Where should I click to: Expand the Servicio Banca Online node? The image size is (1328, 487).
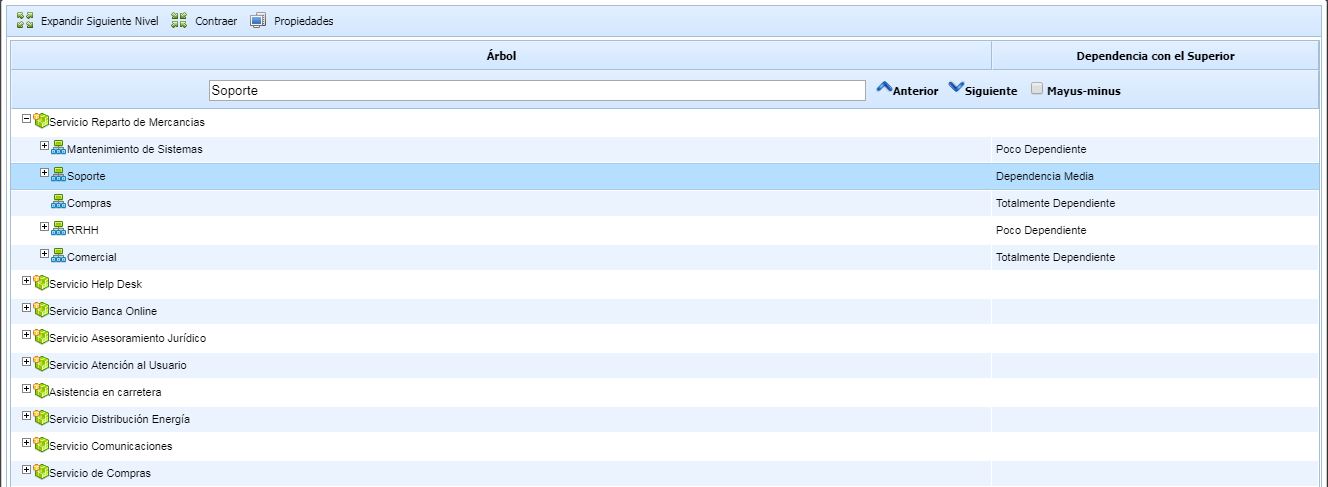pos(27,309)
